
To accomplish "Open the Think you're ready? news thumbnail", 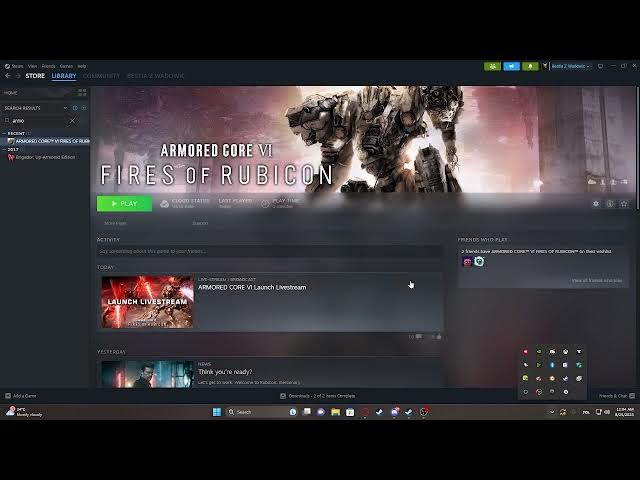I will pyautogui.click(x=147, y=374).
